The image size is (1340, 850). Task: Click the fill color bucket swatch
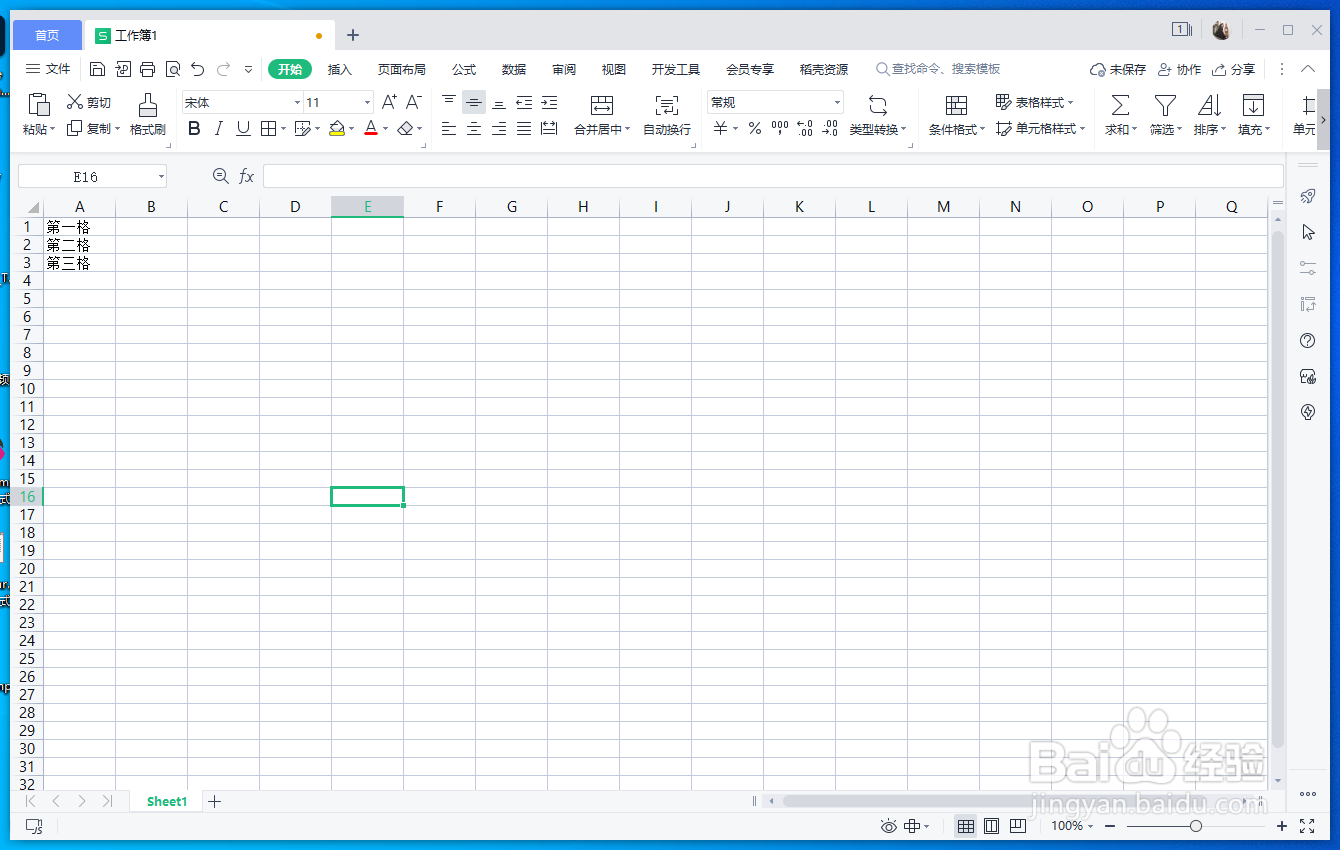[337, 128]
